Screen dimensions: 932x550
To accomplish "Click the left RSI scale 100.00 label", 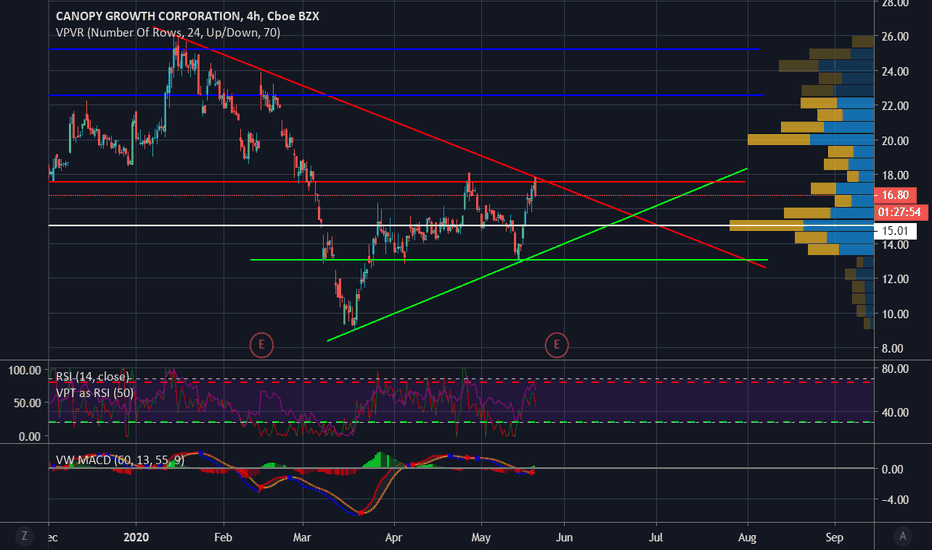I will click(x=25, y=370).
